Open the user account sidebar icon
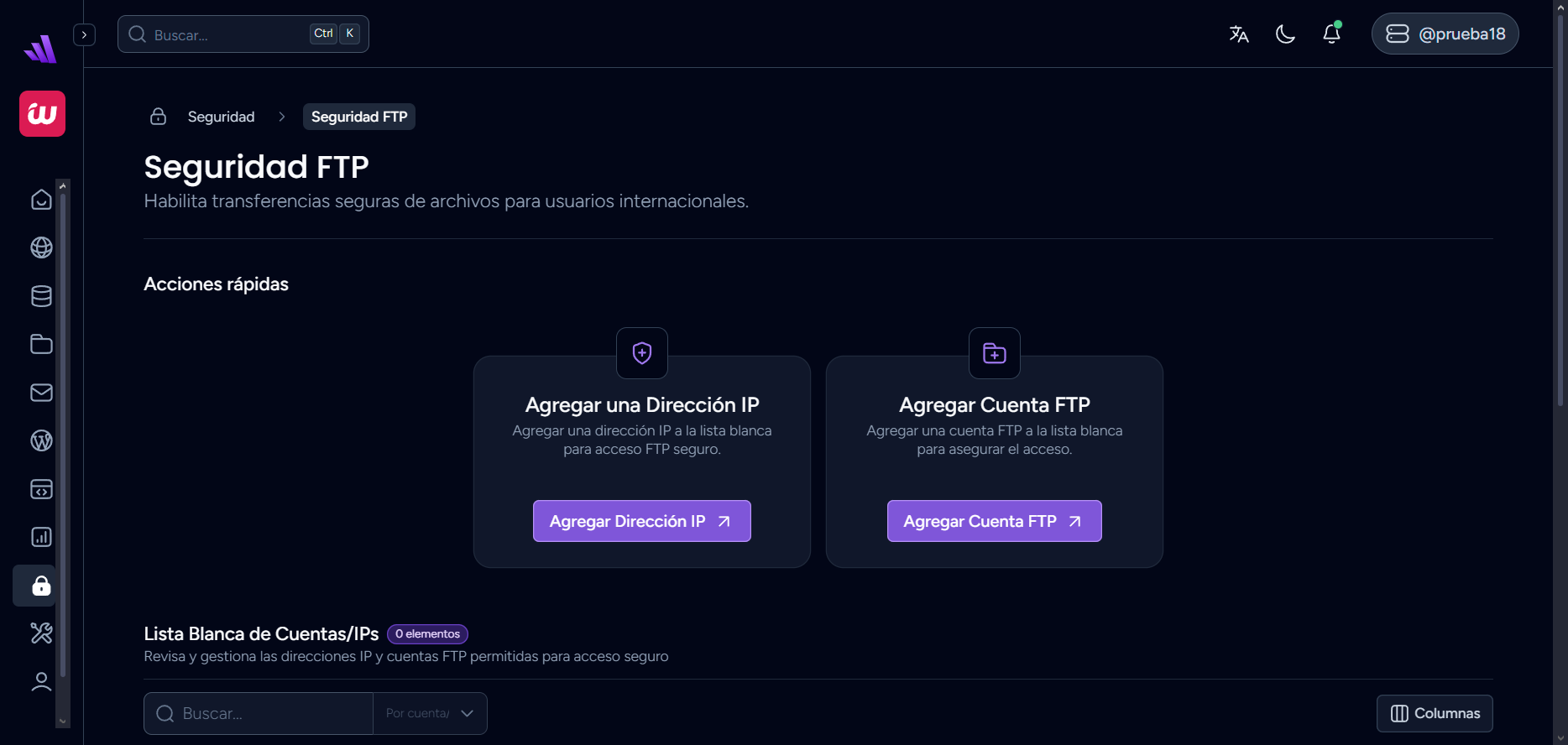The height and width of the screenshot is (745, 1568). [41, 681]
